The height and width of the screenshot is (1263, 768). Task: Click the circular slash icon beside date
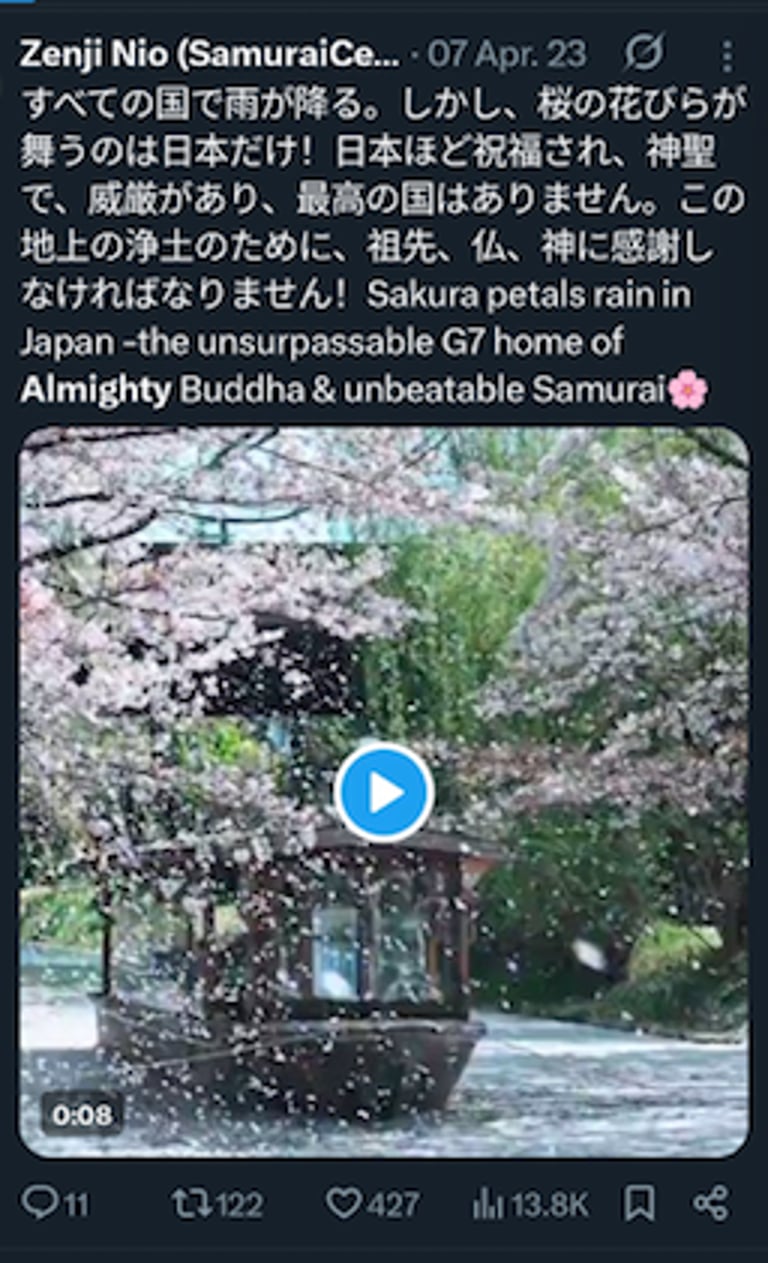644,54
